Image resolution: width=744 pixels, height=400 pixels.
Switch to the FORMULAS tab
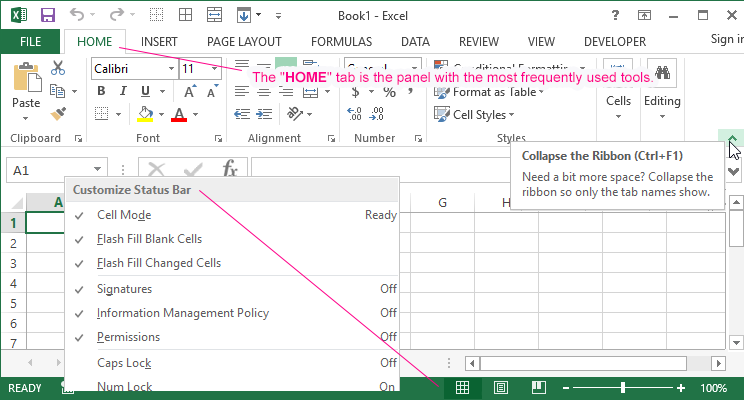[x=342, y=42]
